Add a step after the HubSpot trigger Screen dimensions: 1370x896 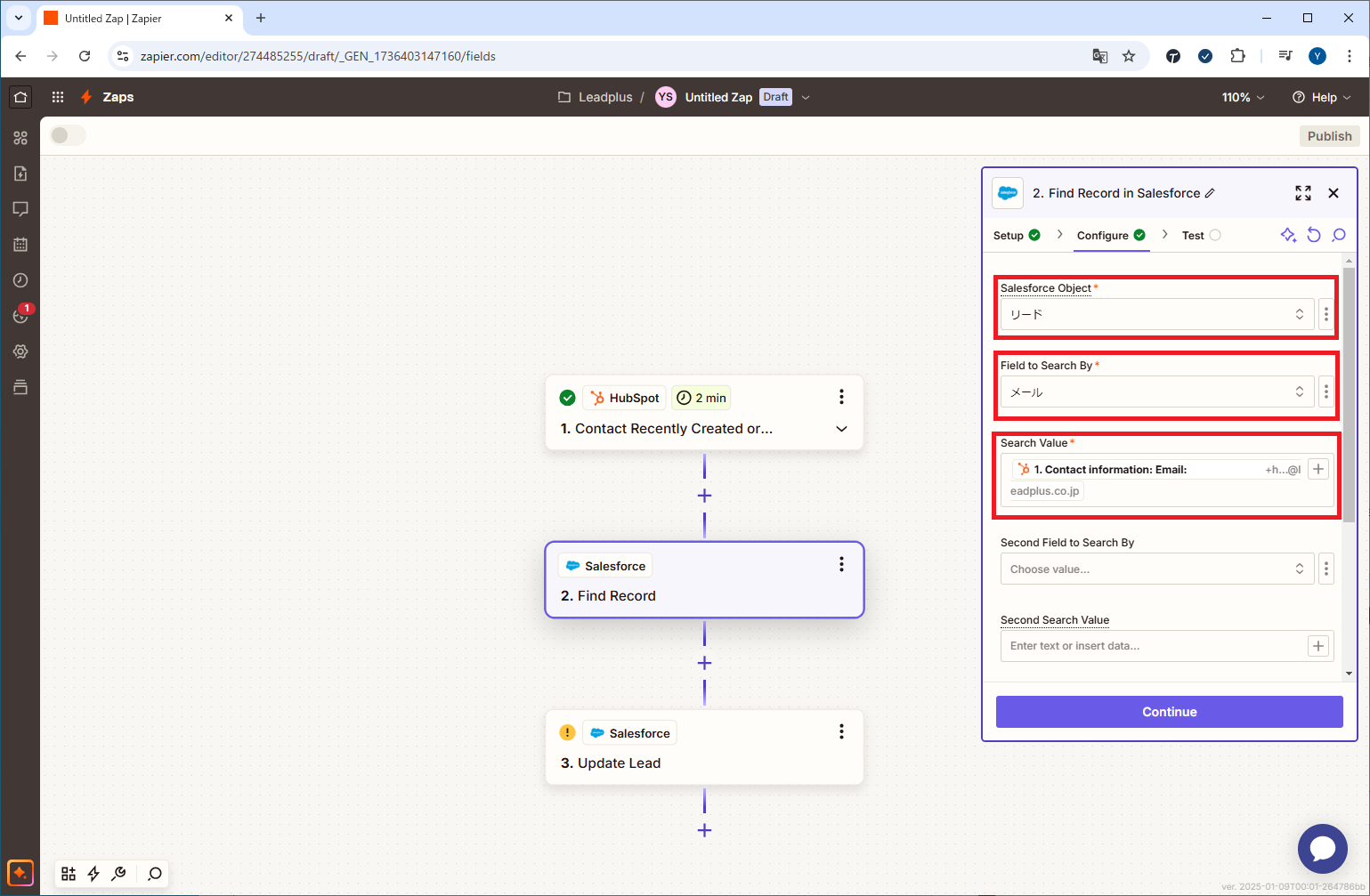(704, 496)
